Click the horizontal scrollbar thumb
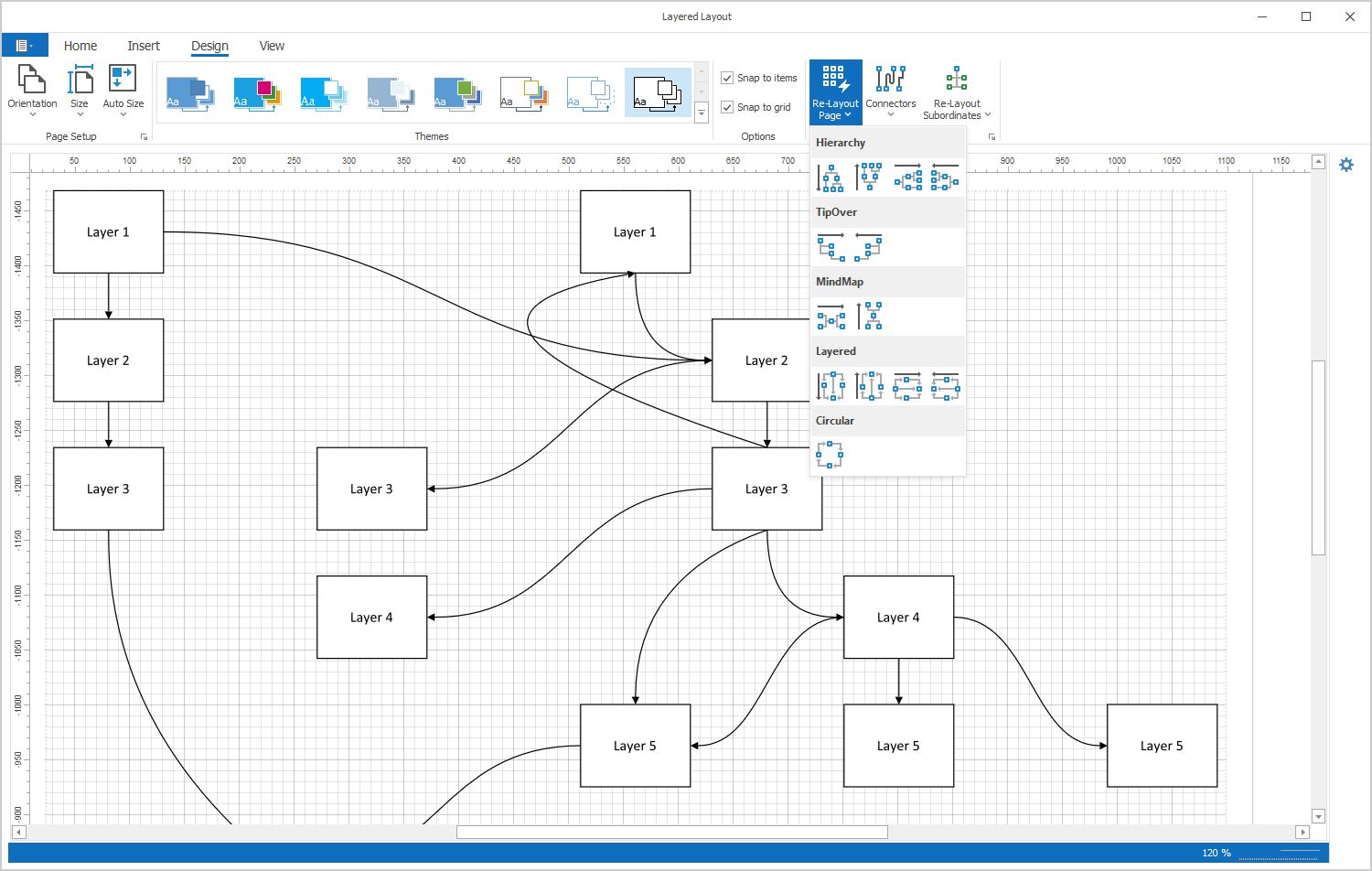The height and width of the screenshot is (871, 1372). pyautogui.click(x=671, y=832)
